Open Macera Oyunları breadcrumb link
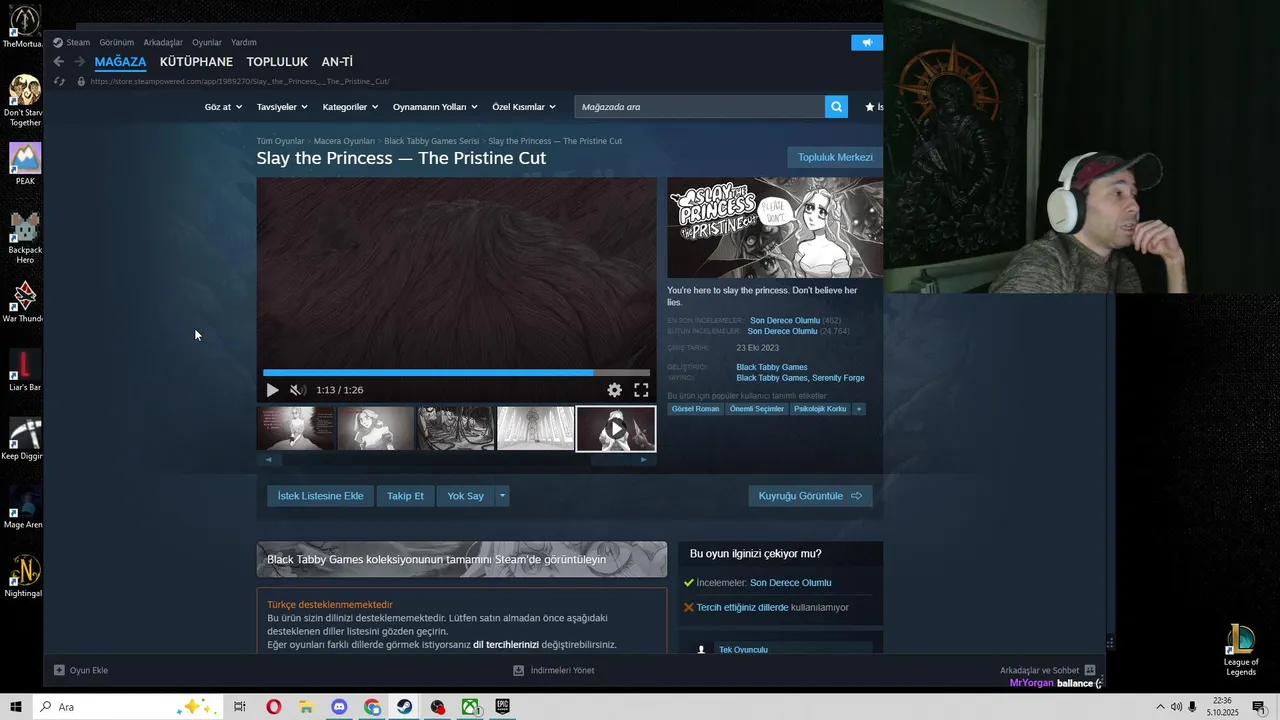The image size is (1280, 720). tap(344, 141)
